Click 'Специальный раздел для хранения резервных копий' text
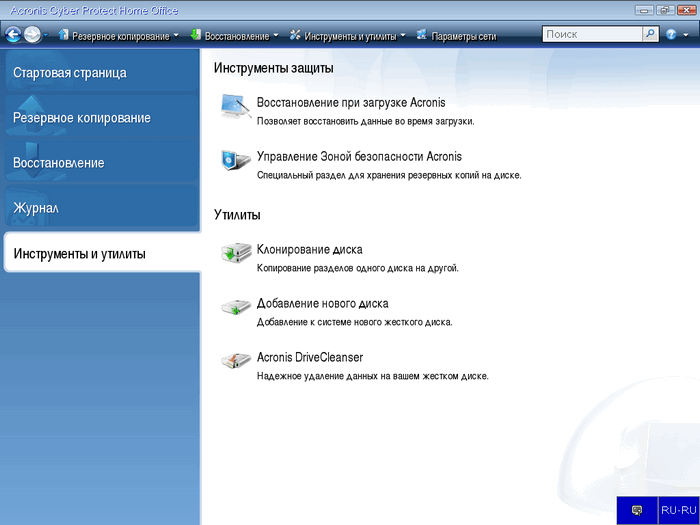Screen dimensions: 700x525 pyautogui.click(x=389, y=175)
